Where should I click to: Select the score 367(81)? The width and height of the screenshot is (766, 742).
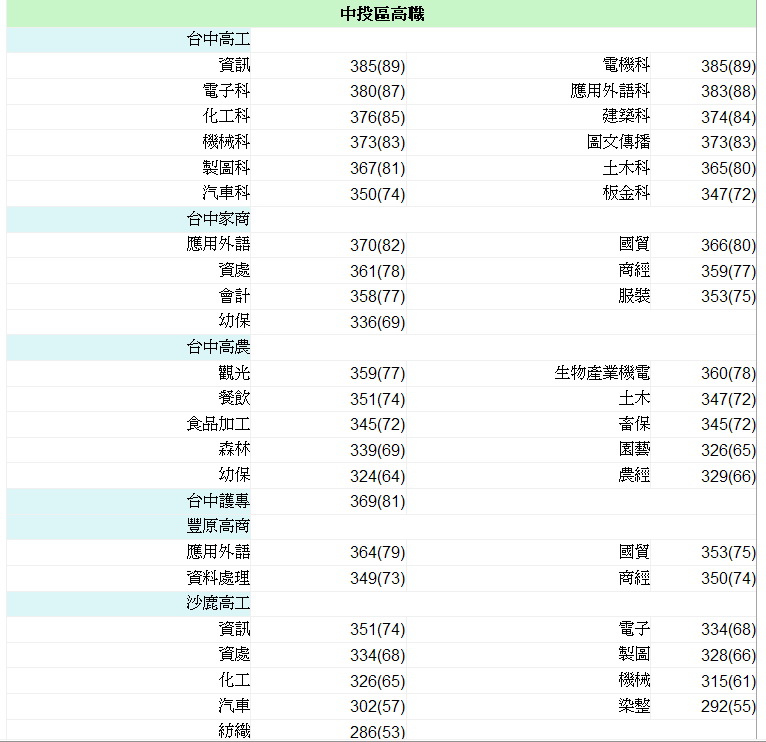click(x=378, y=169)
